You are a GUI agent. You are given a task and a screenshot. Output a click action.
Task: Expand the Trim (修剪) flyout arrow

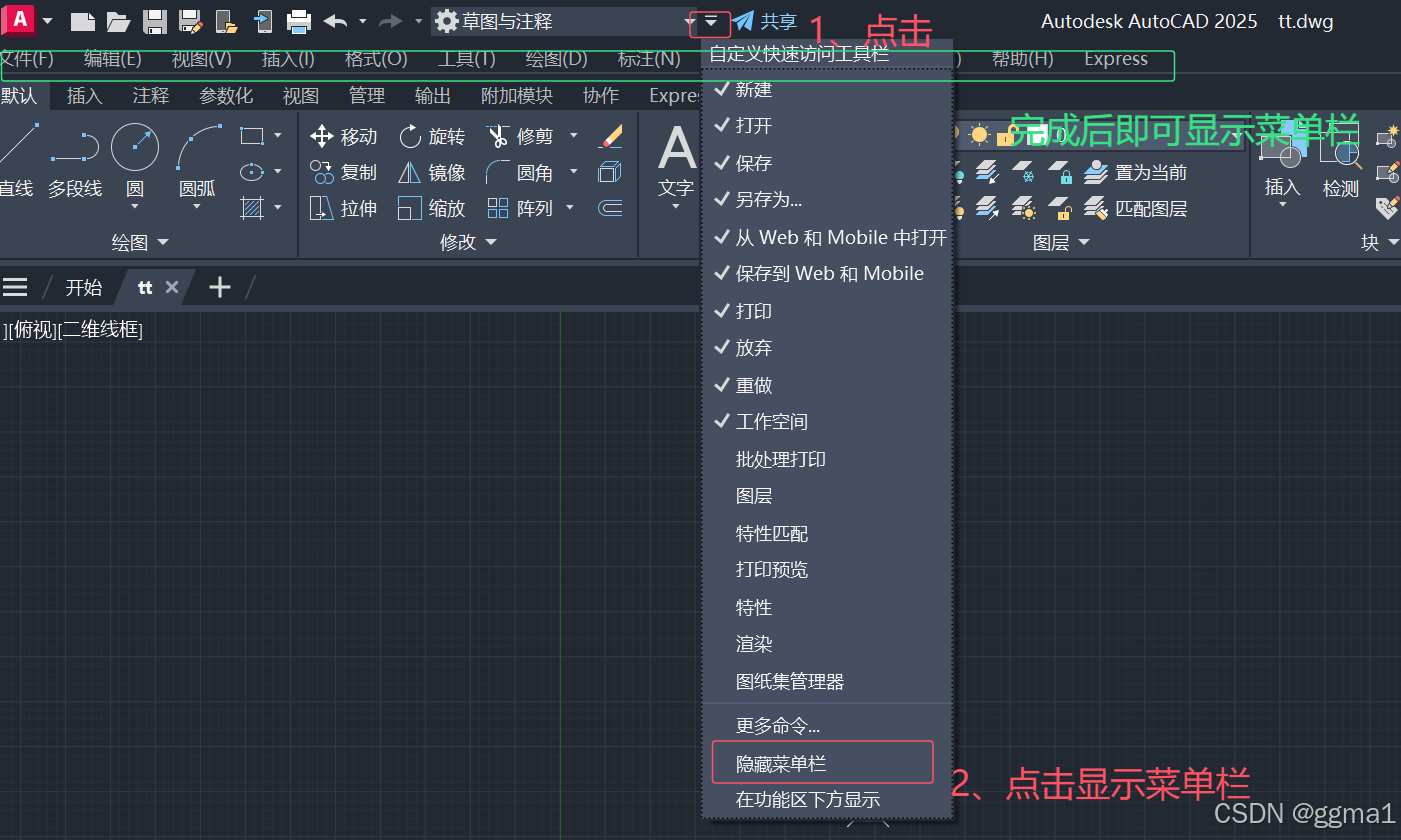[574, 135]
